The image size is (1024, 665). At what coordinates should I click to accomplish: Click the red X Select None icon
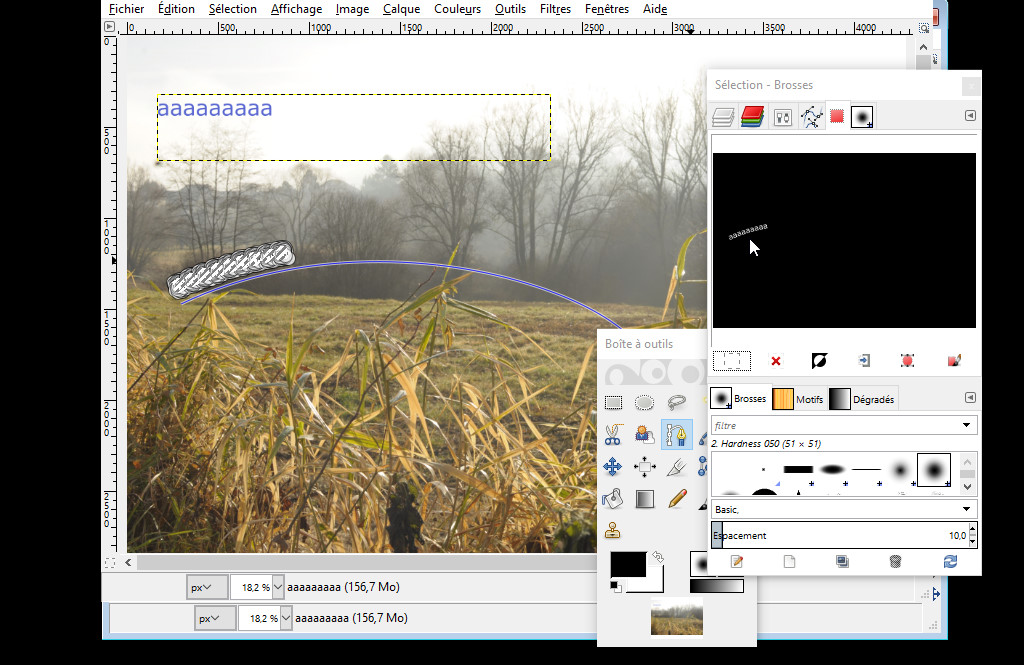point(776,361)
